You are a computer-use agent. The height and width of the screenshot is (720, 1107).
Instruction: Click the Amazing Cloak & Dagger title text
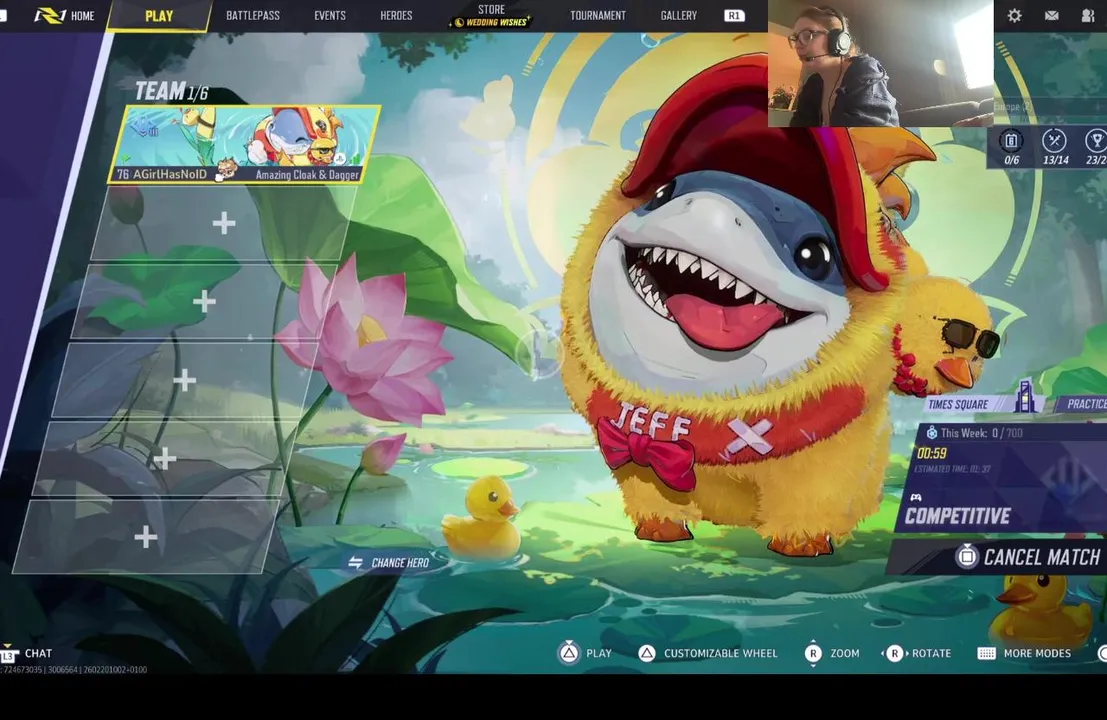307,174
